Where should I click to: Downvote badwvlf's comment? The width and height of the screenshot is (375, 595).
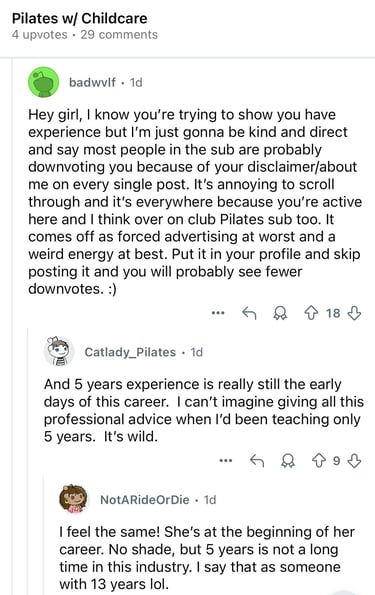point(354,313)
